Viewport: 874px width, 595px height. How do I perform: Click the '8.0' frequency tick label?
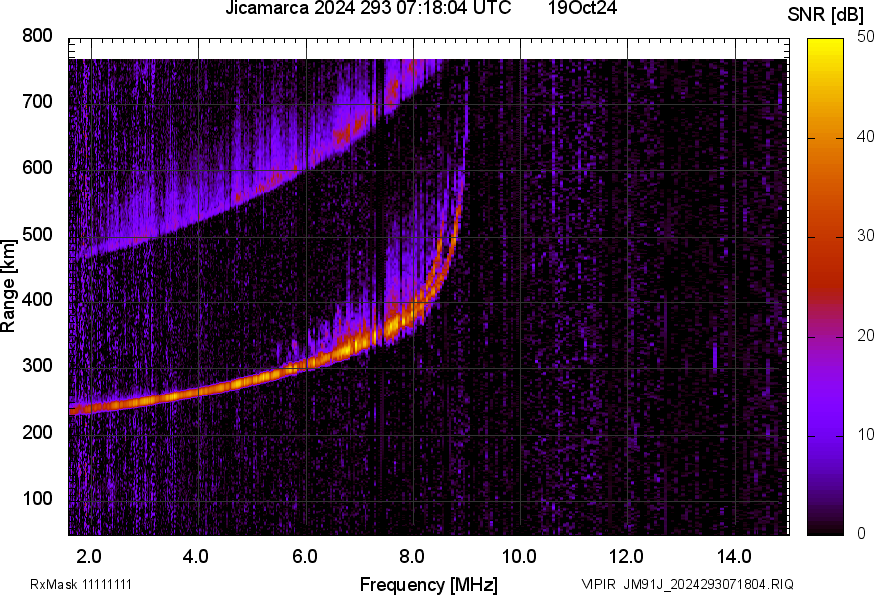(x=411, y=557)
